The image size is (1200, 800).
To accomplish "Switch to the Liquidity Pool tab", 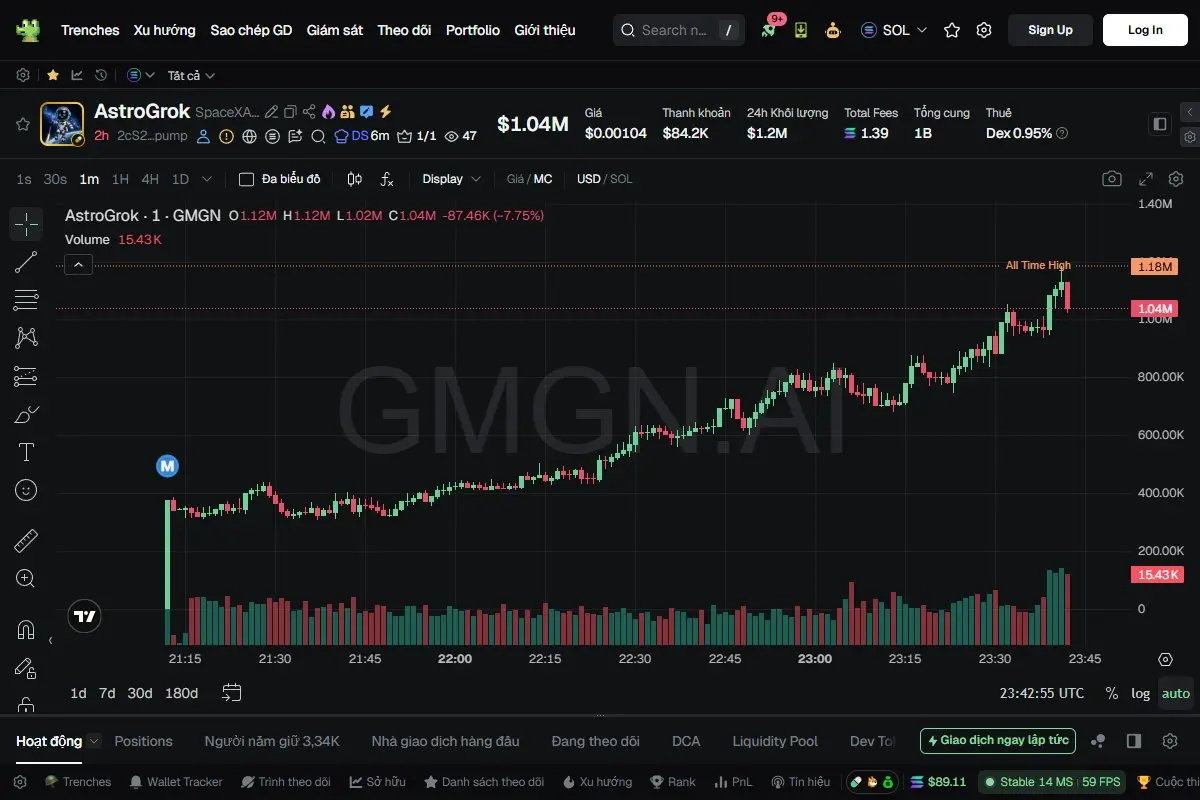I will point(775,741).
